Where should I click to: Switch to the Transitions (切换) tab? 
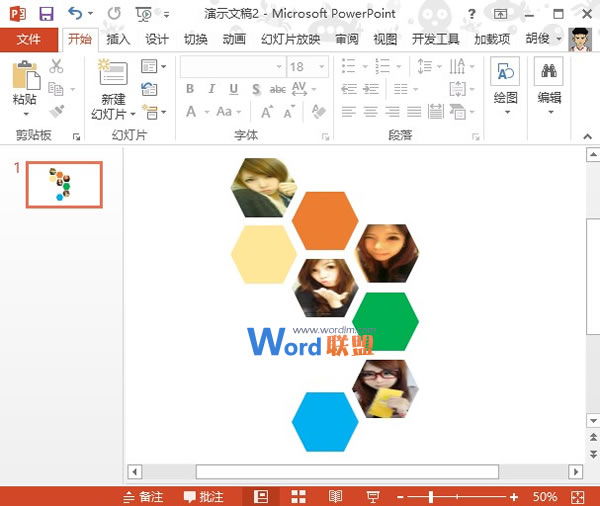pos(196,39)
